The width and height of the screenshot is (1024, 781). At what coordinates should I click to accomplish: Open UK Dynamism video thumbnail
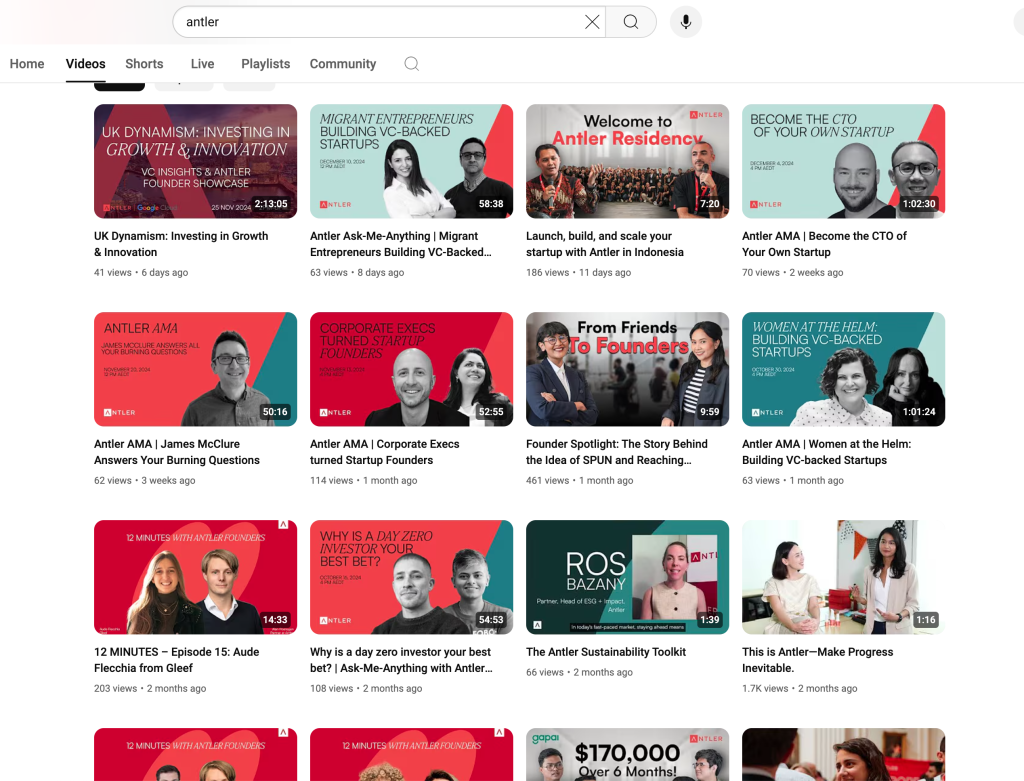point(195,161)
